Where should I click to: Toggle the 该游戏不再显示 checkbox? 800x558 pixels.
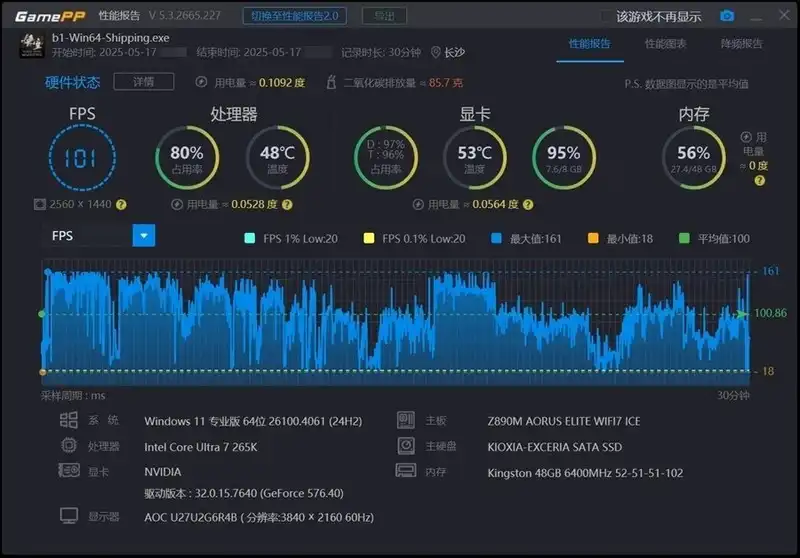pos(606,16)
